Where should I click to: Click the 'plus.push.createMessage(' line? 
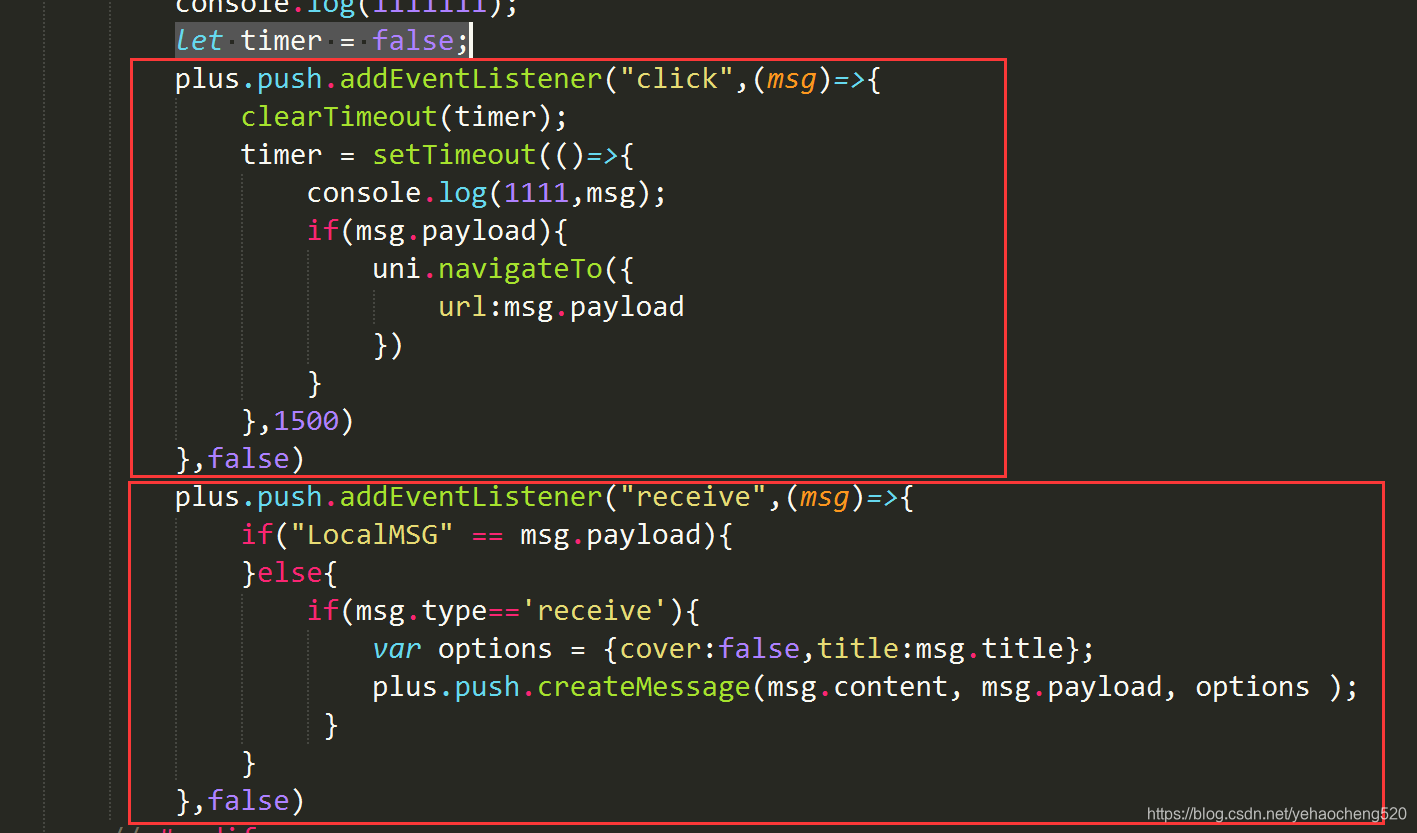(865, 687)
